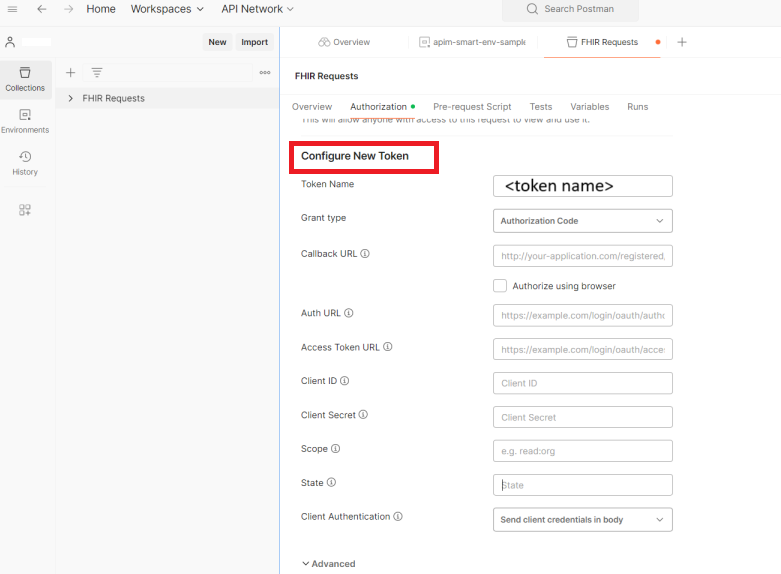This screenshot has width=781, height=574.
Task: Show Access Token URL info icon
Action: (x=388, y=347)
